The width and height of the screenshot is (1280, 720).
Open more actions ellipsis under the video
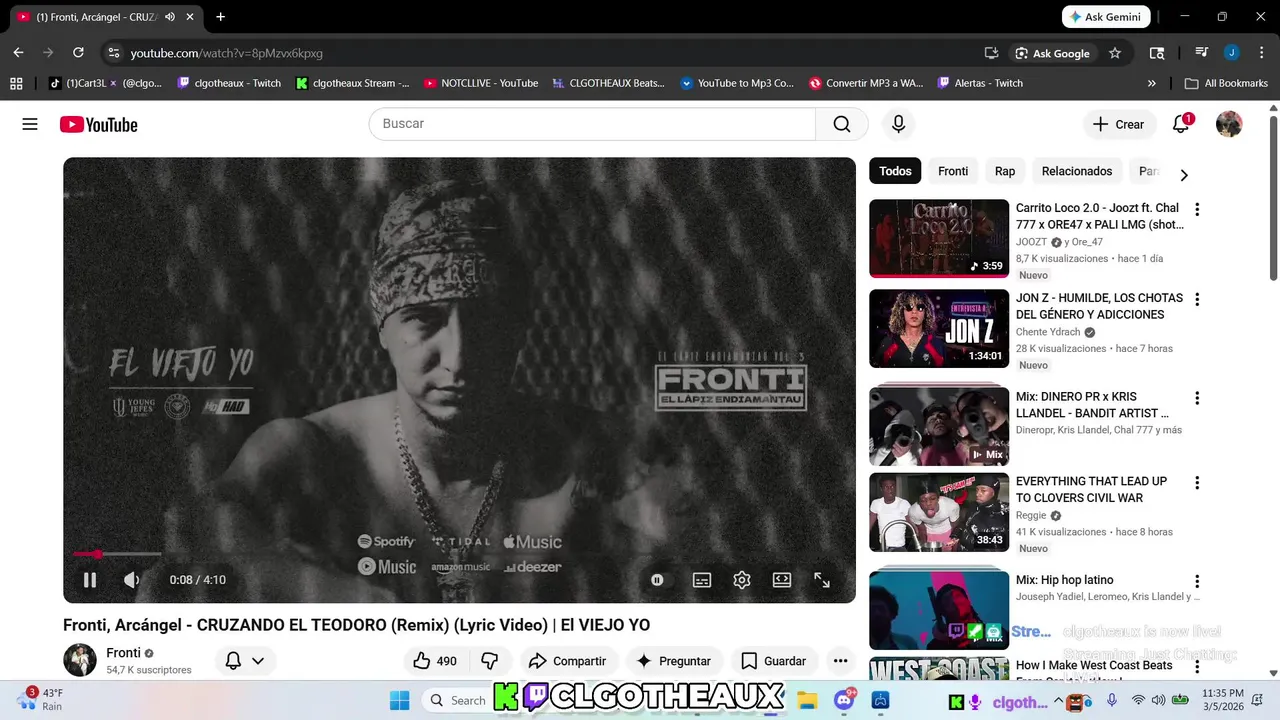pos(840,661)
